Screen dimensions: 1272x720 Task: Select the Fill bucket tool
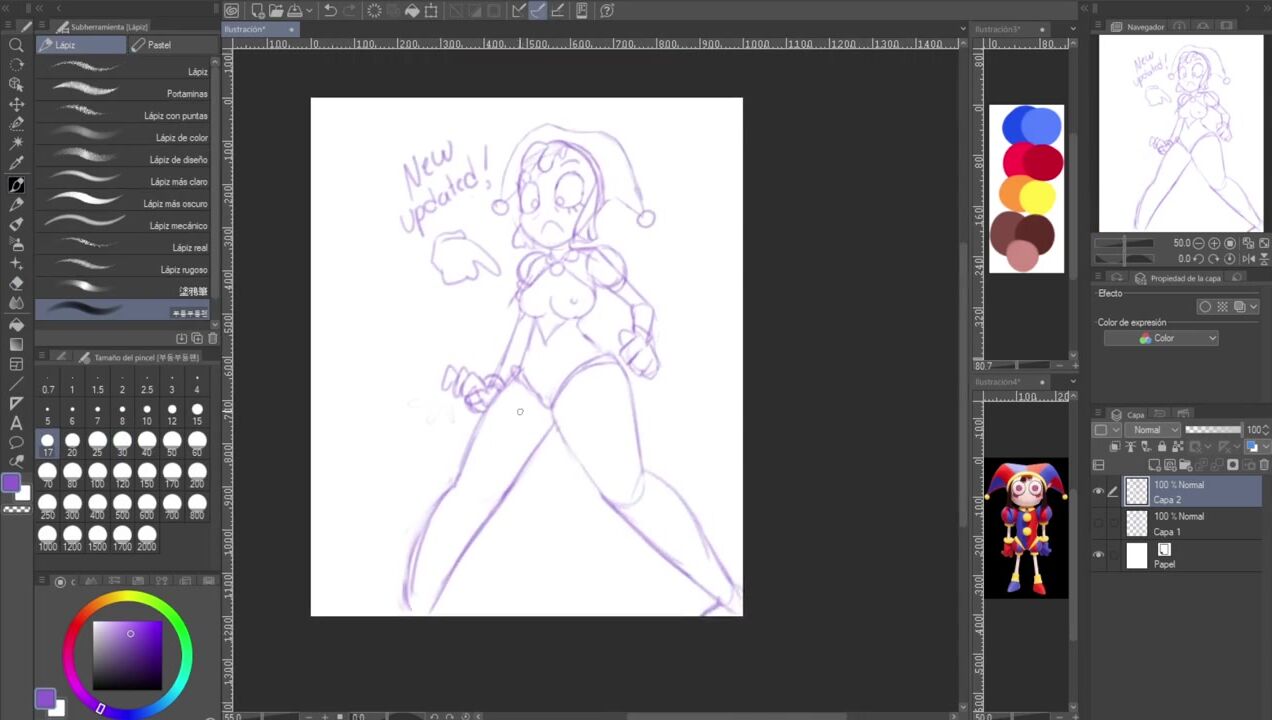coord(16,324)
